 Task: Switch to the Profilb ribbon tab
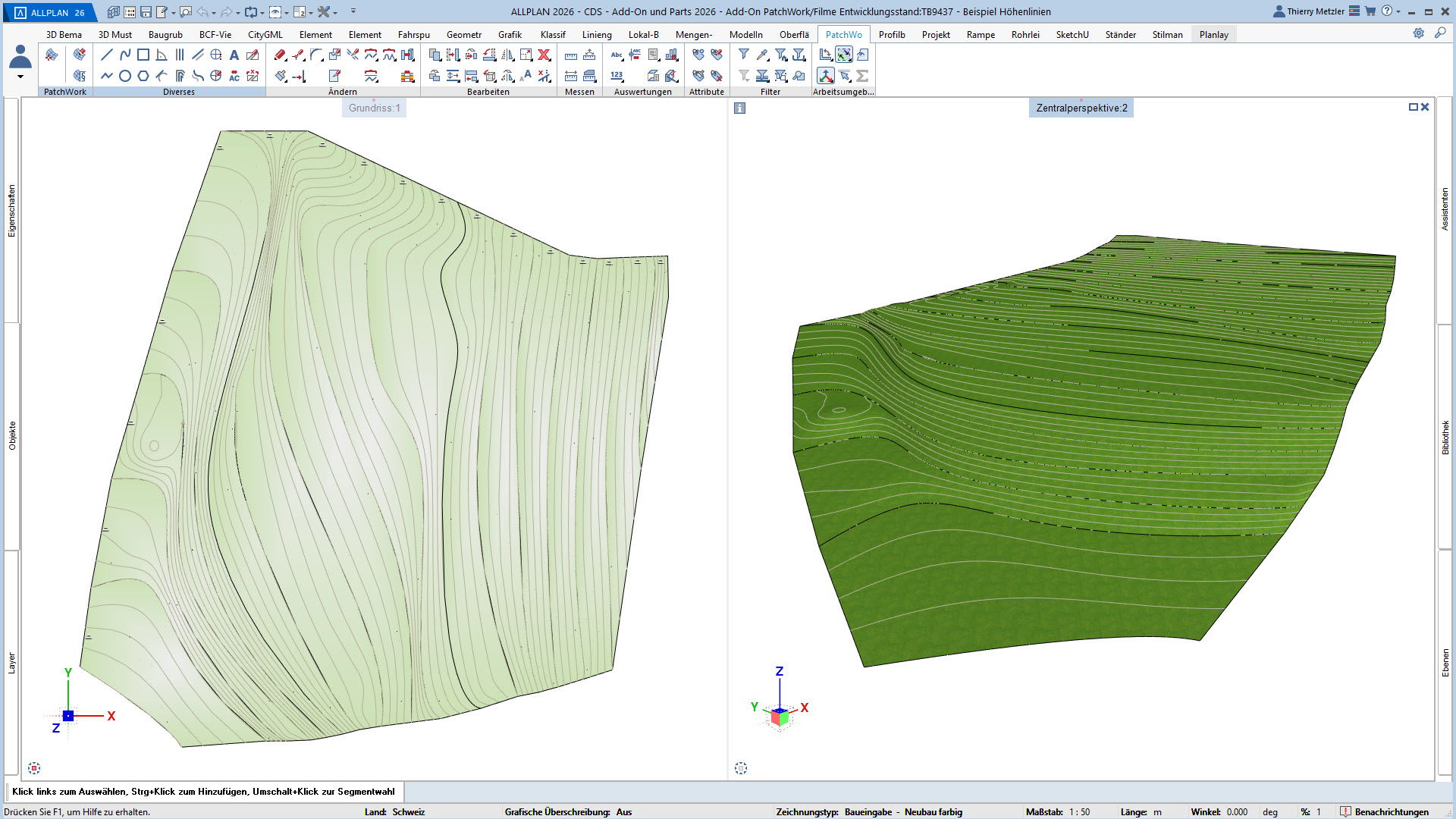pos(892,34)
